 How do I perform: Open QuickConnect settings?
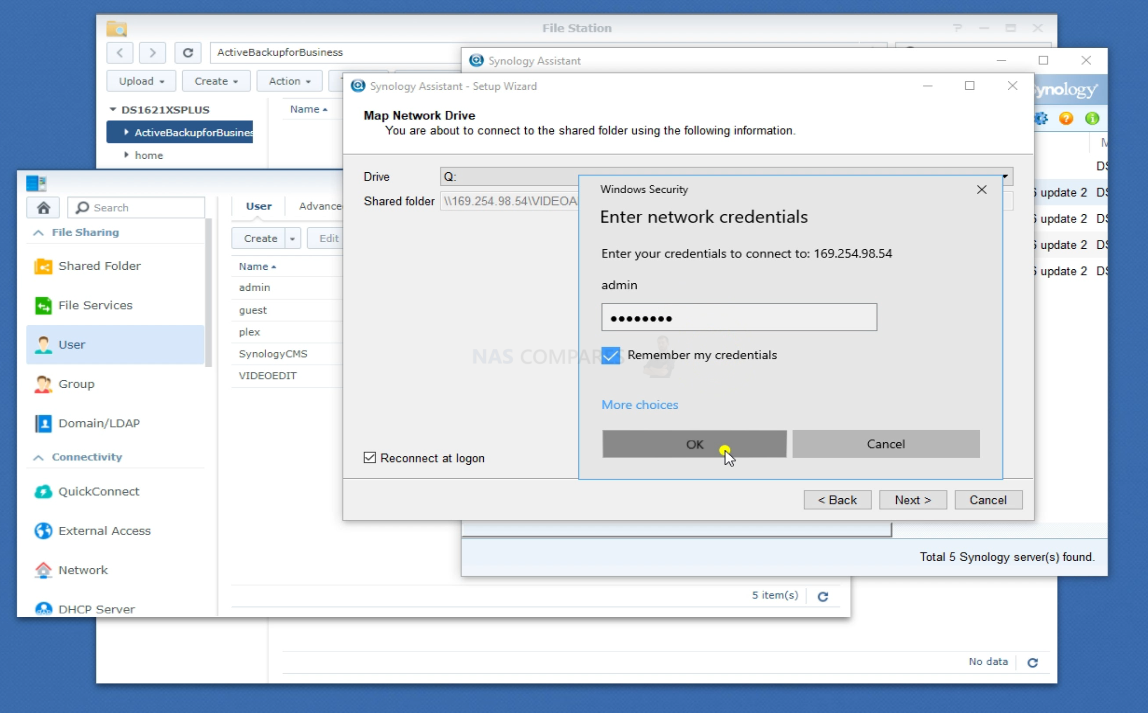[x=116, y=492]
